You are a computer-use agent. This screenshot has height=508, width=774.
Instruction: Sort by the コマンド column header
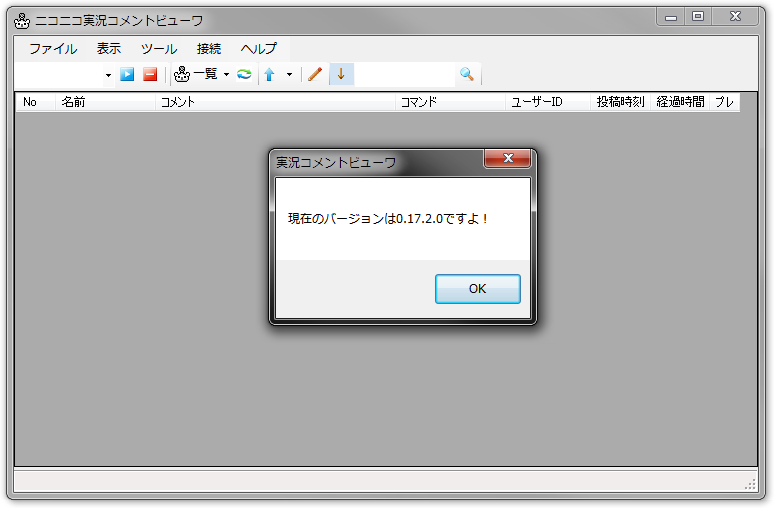[450, 102]
